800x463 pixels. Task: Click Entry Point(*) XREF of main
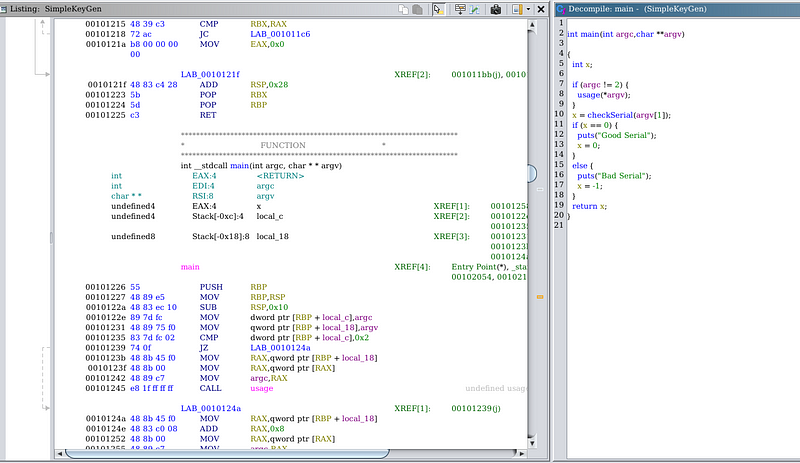(x=480, y=267)
